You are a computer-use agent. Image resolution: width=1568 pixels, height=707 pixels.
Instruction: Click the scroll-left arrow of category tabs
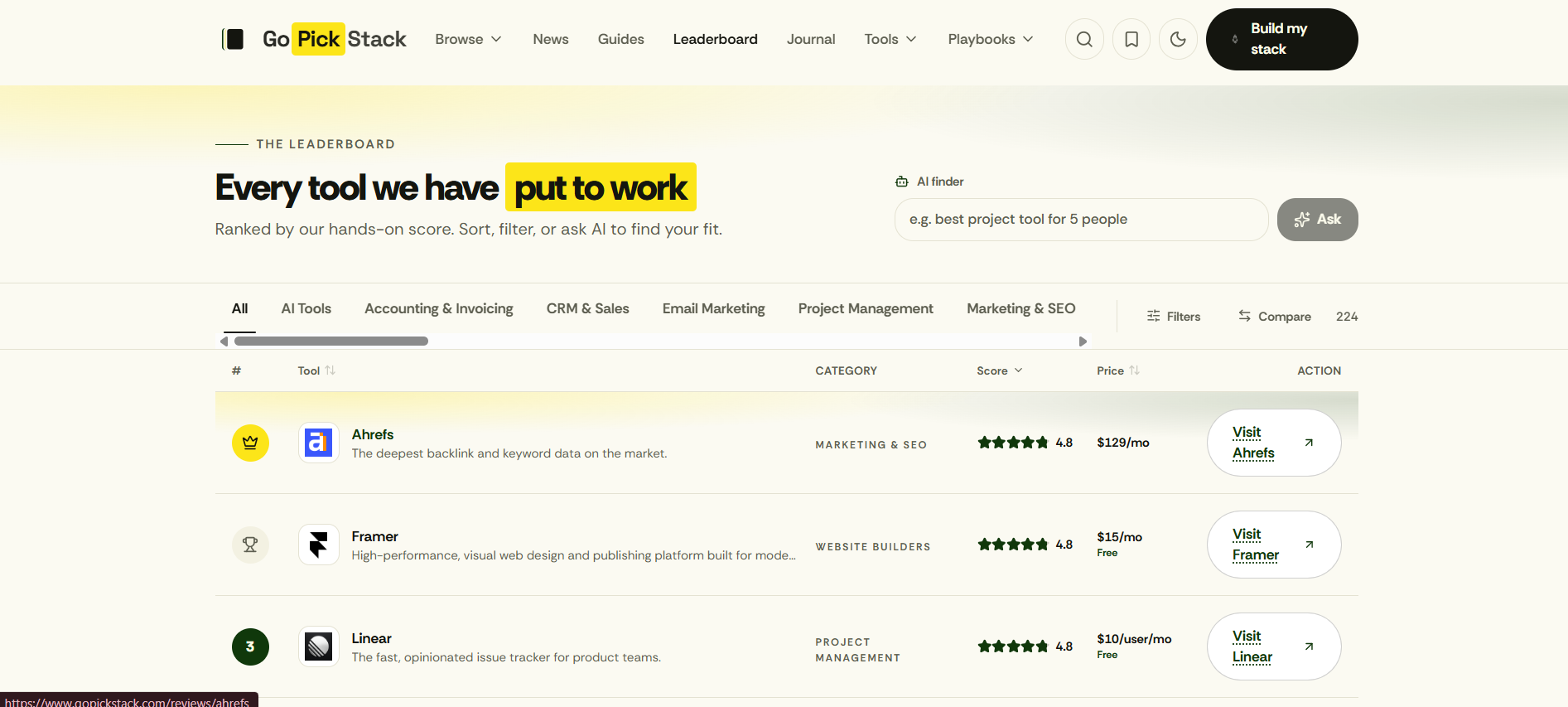[x=224, y=341]
